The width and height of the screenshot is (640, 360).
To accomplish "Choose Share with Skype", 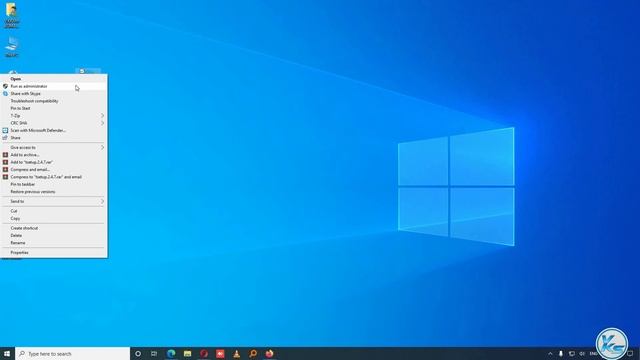I will point(54,93).
